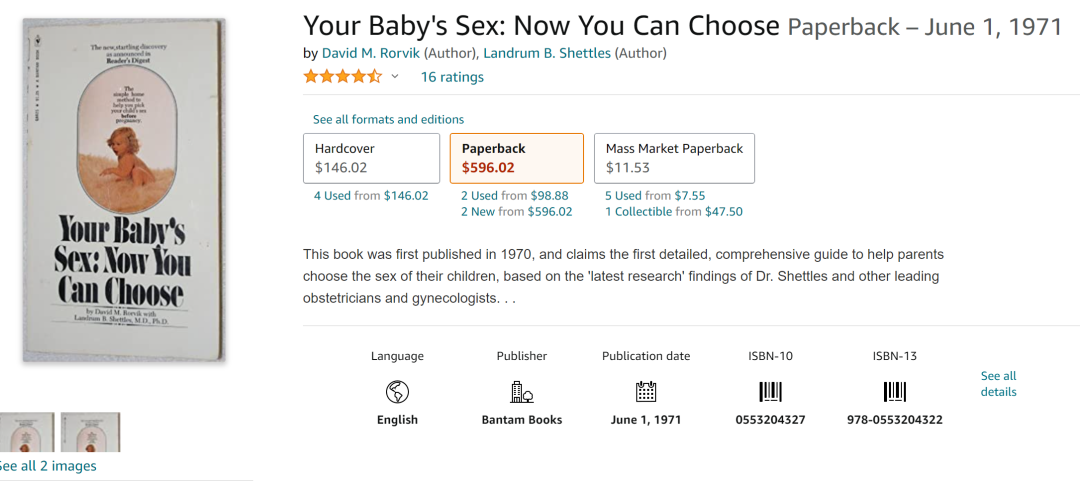
Task: Select the Hardcover format option
Action: (x=371, y=158)
